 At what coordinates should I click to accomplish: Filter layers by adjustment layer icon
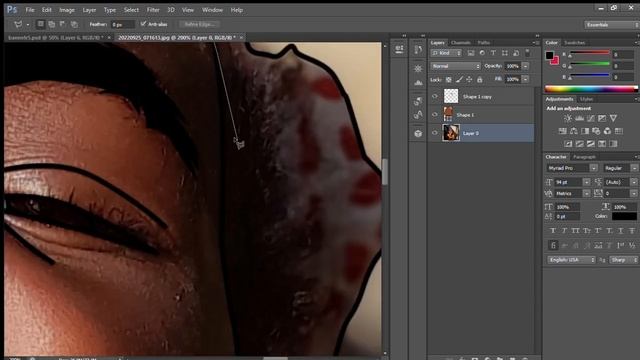point(482,53)
